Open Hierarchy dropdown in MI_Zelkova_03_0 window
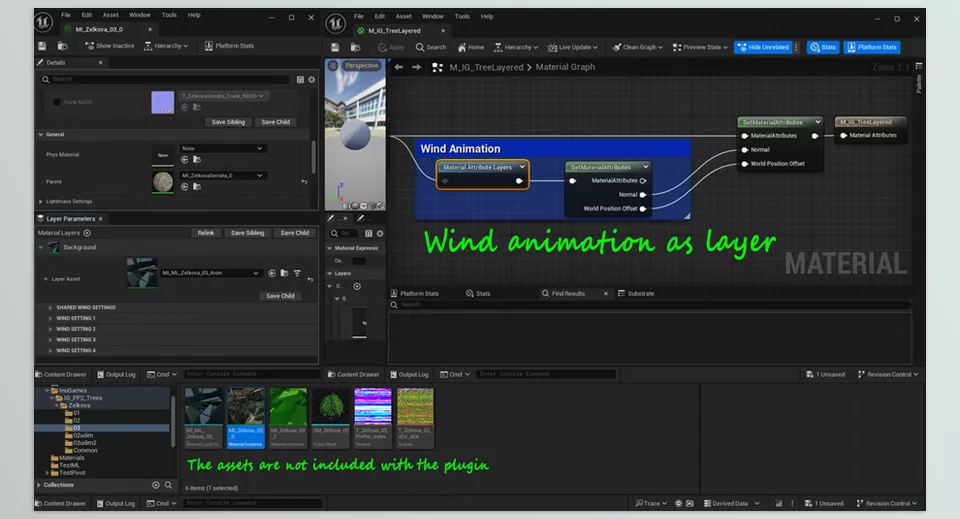Screen dimensions: 960x519 click(x=166, y=46)
